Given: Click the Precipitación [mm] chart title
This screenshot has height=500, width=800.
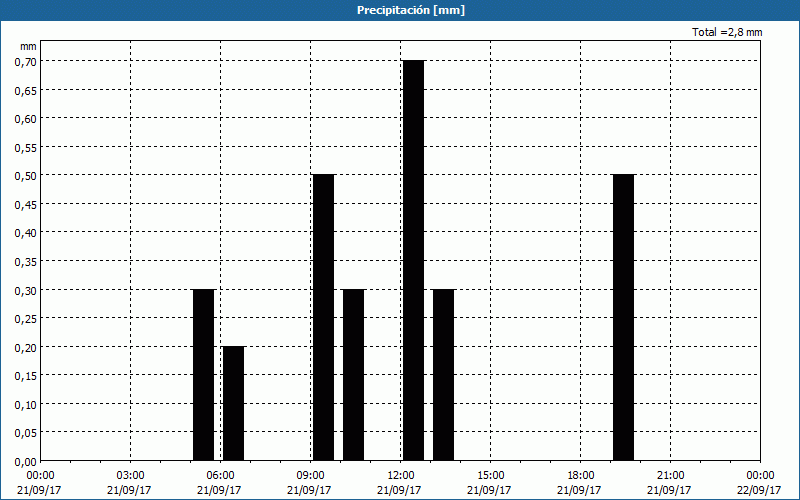Looking at the screenshot, I should 411,10.
